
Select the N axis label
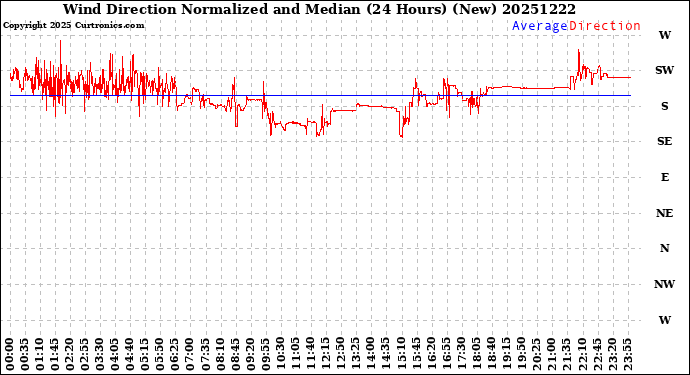click(664, 249)
